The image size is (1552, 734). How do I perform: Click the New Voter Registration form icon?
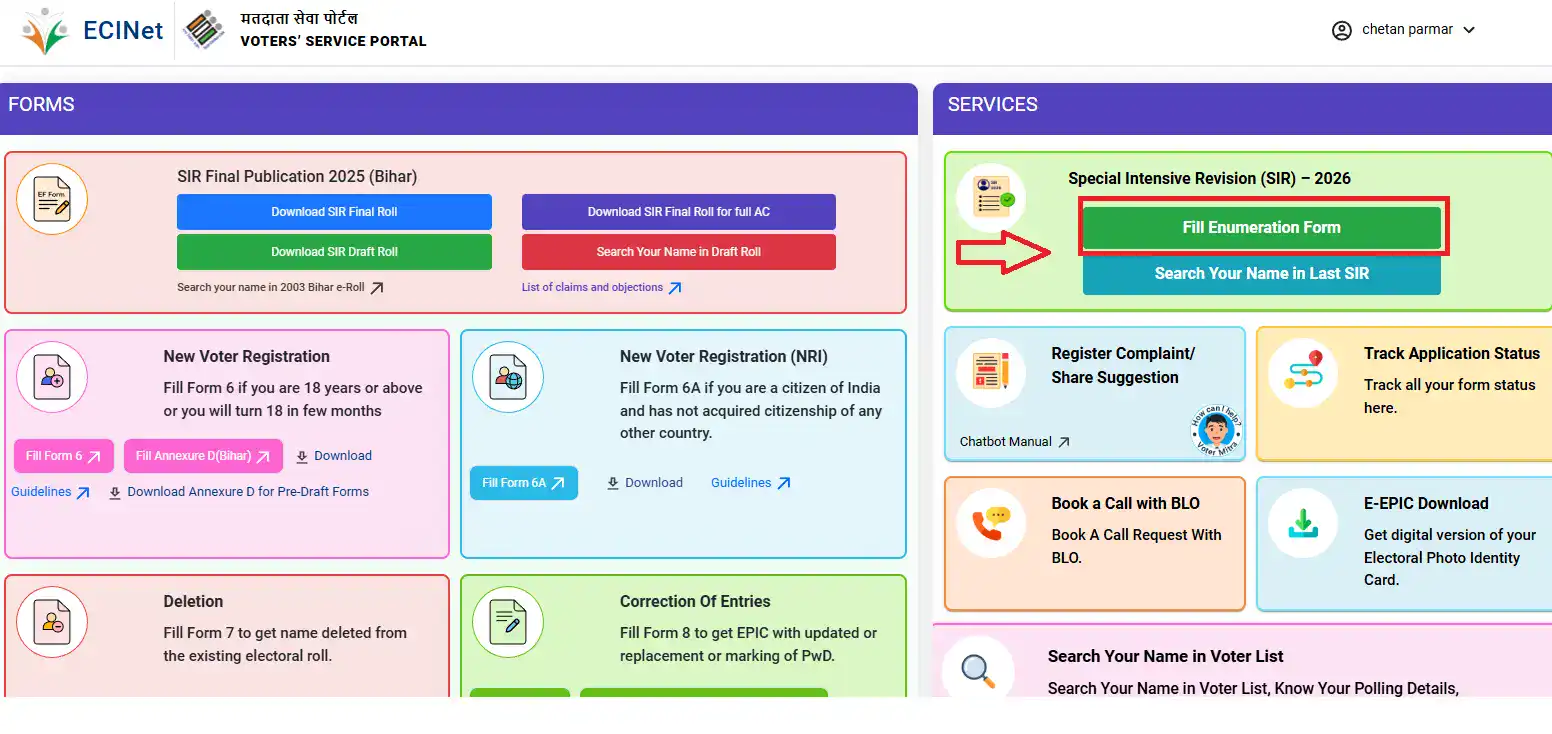coord(52,377)
